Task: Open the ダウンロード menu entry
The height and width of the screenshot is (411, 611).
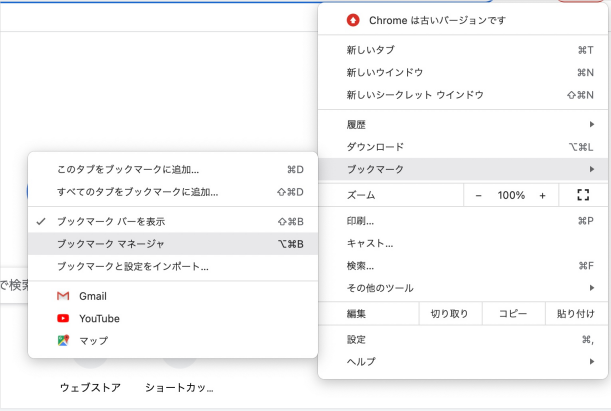Action: (463, 147)
